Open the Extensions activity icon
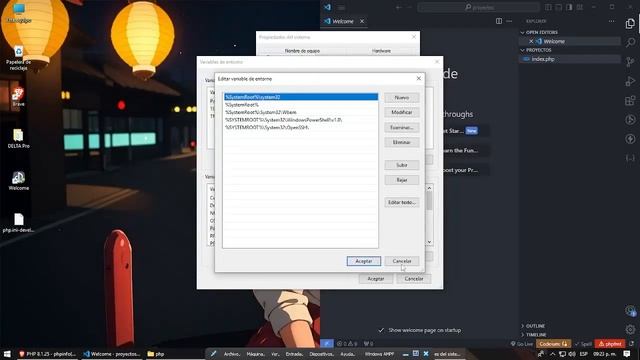Screen dimensions: 640x360 tap(630, 100)
